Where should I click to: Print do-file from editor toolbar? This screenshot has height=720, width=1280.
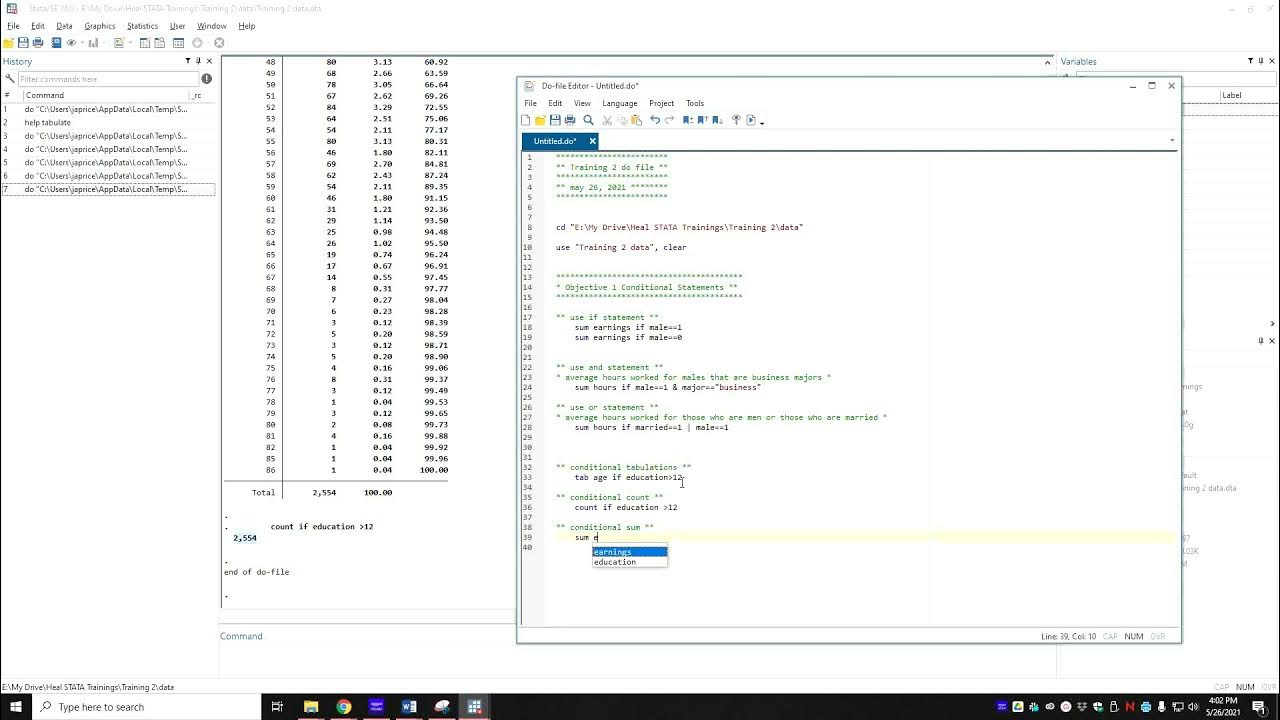[570, 120]
